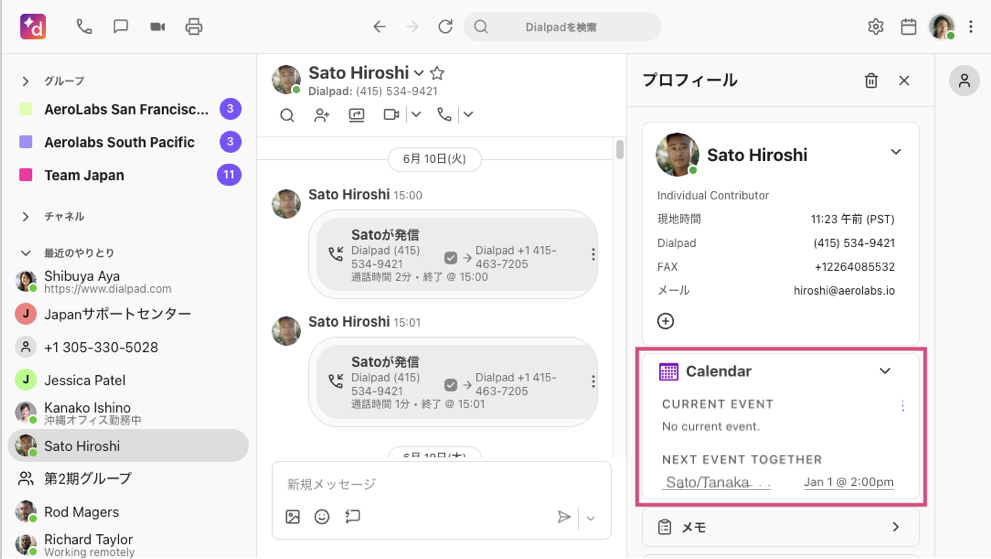Collapse the Calendar panel chevron

point(884,371)
